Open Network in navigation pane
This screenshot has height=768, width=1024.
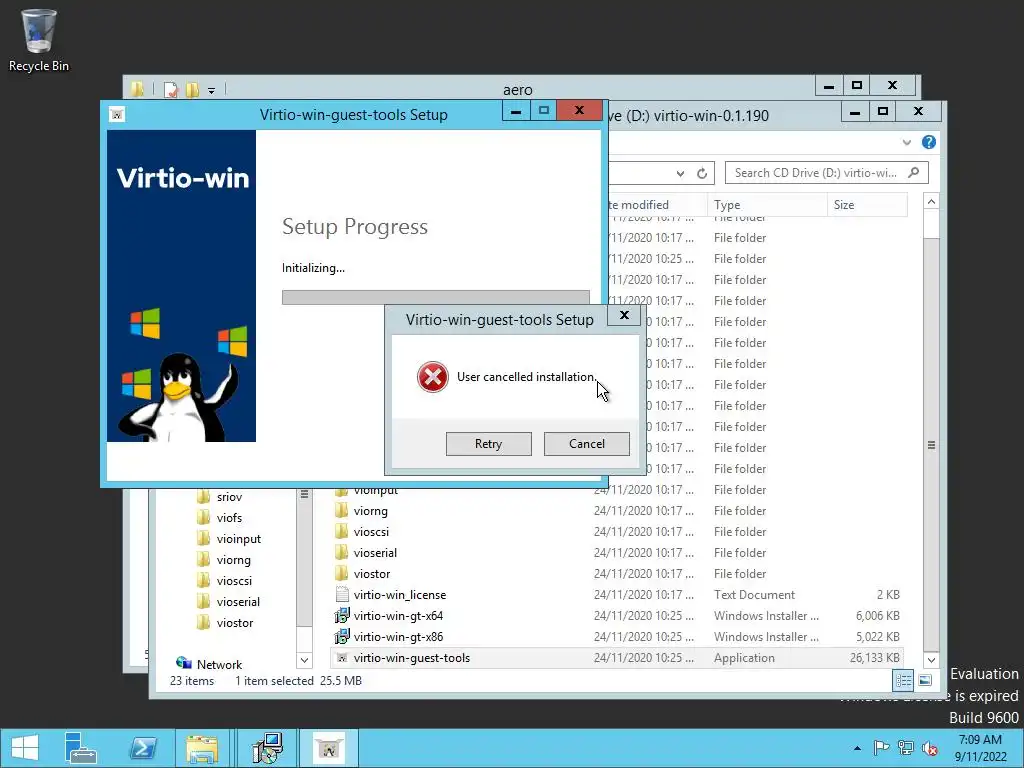pos(219,664)
